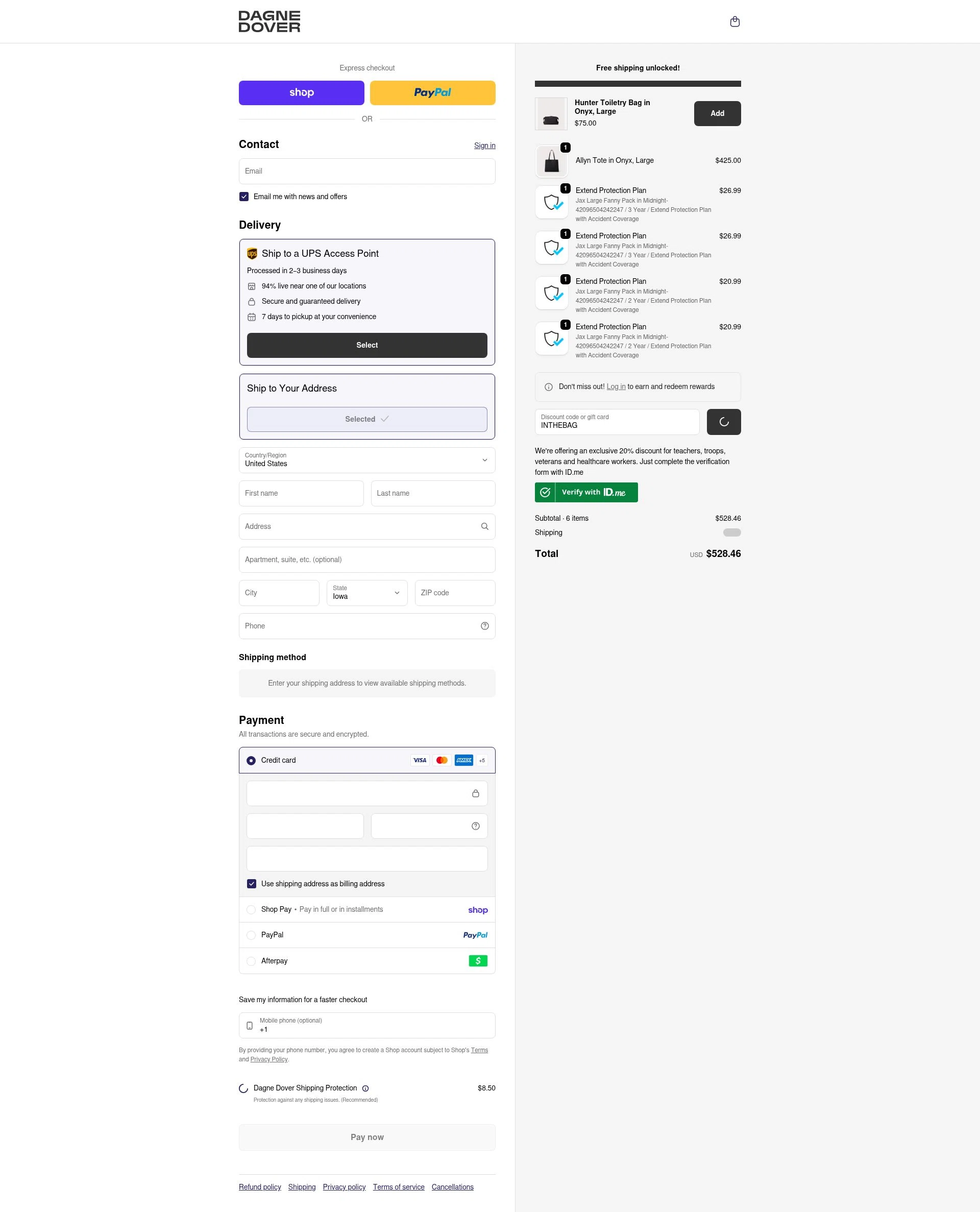The width and height of the screenshot is (980, 1212).
Task: Open the Refund policy link
Action: click(260, 1187)
